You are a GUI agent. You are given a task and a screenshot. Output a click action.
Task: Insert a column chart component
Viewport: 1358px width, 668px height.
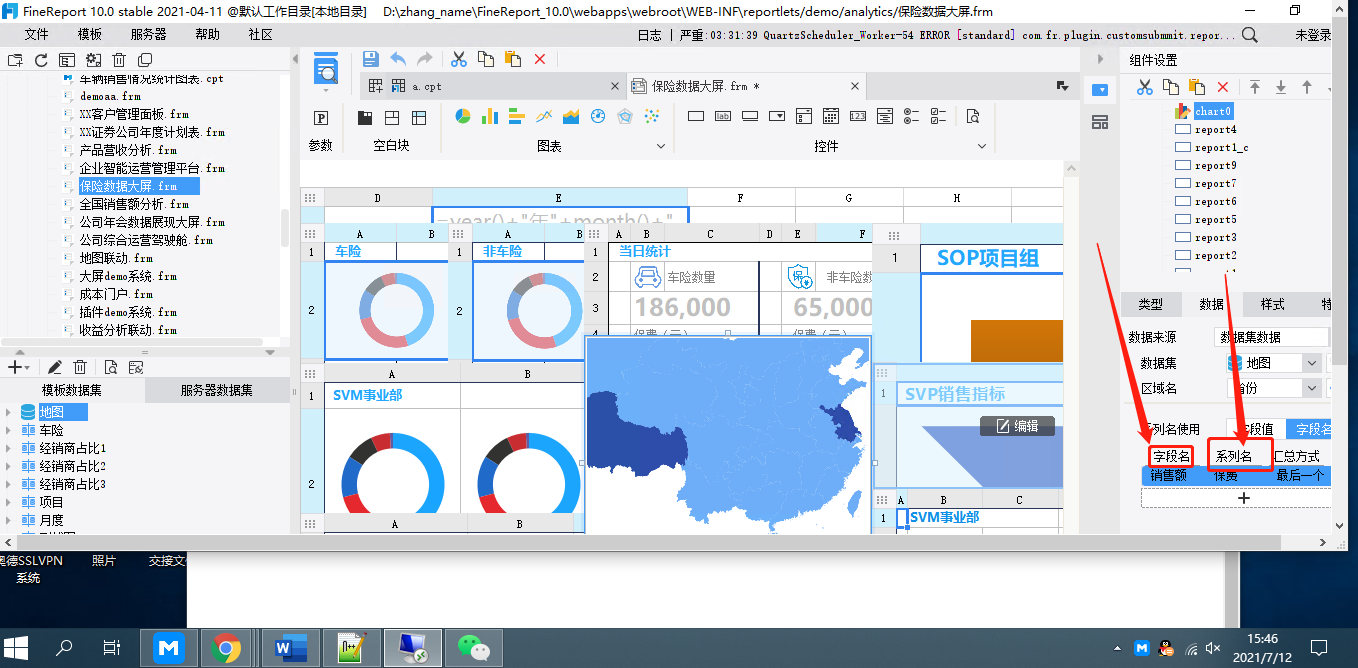tap(490, 117)
